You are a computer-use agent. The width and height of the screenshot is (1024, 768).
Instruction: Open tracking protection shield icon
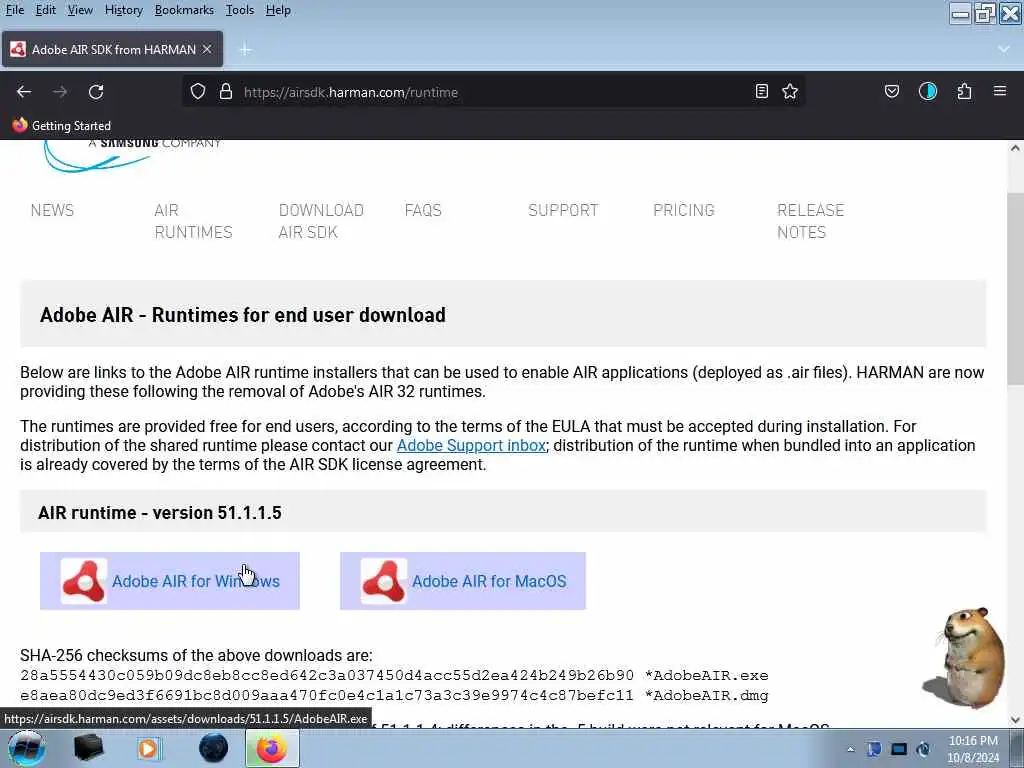point(198,91)
